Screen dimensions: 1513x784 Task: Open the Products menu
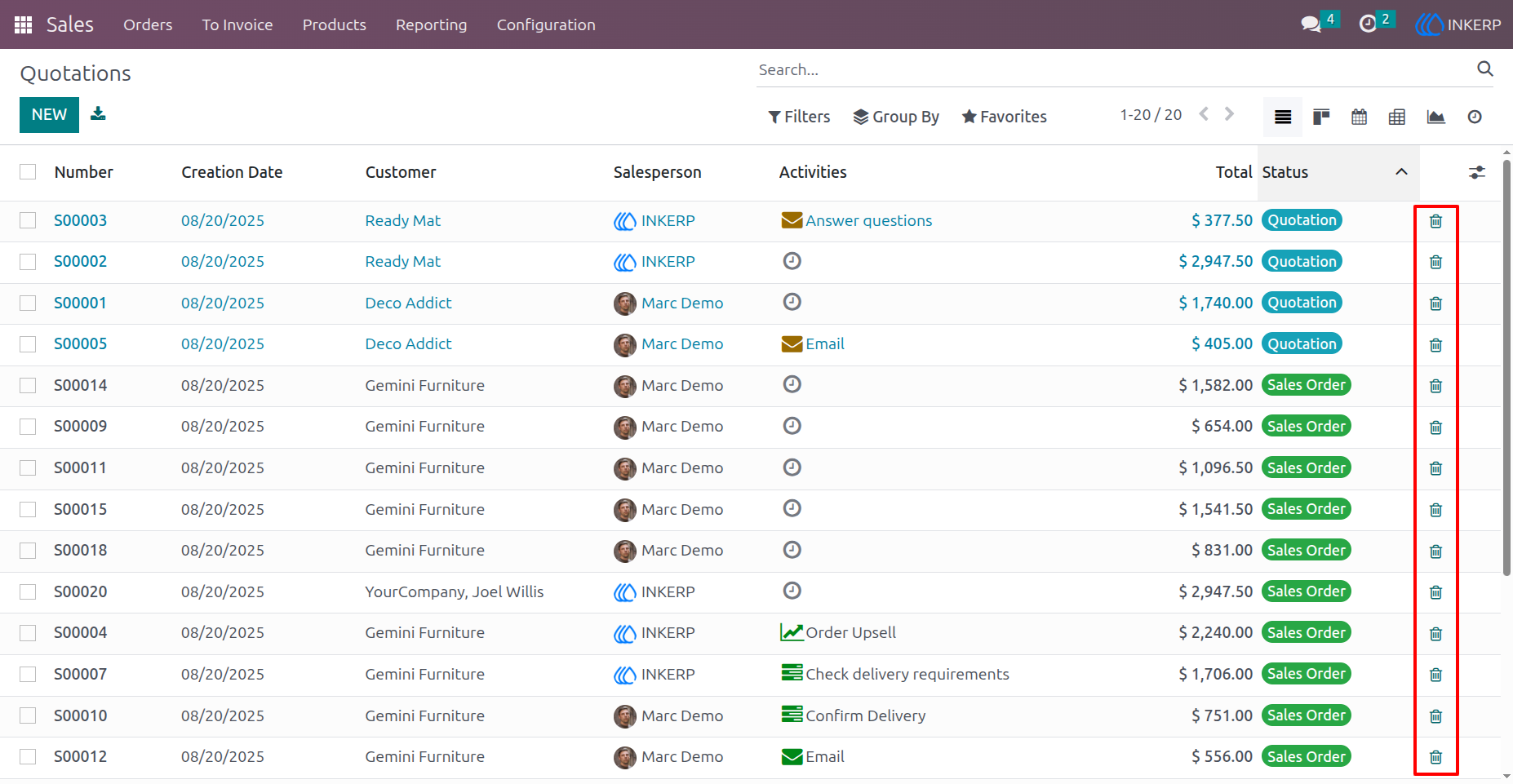pyautogui.click(x=335, y=24)
